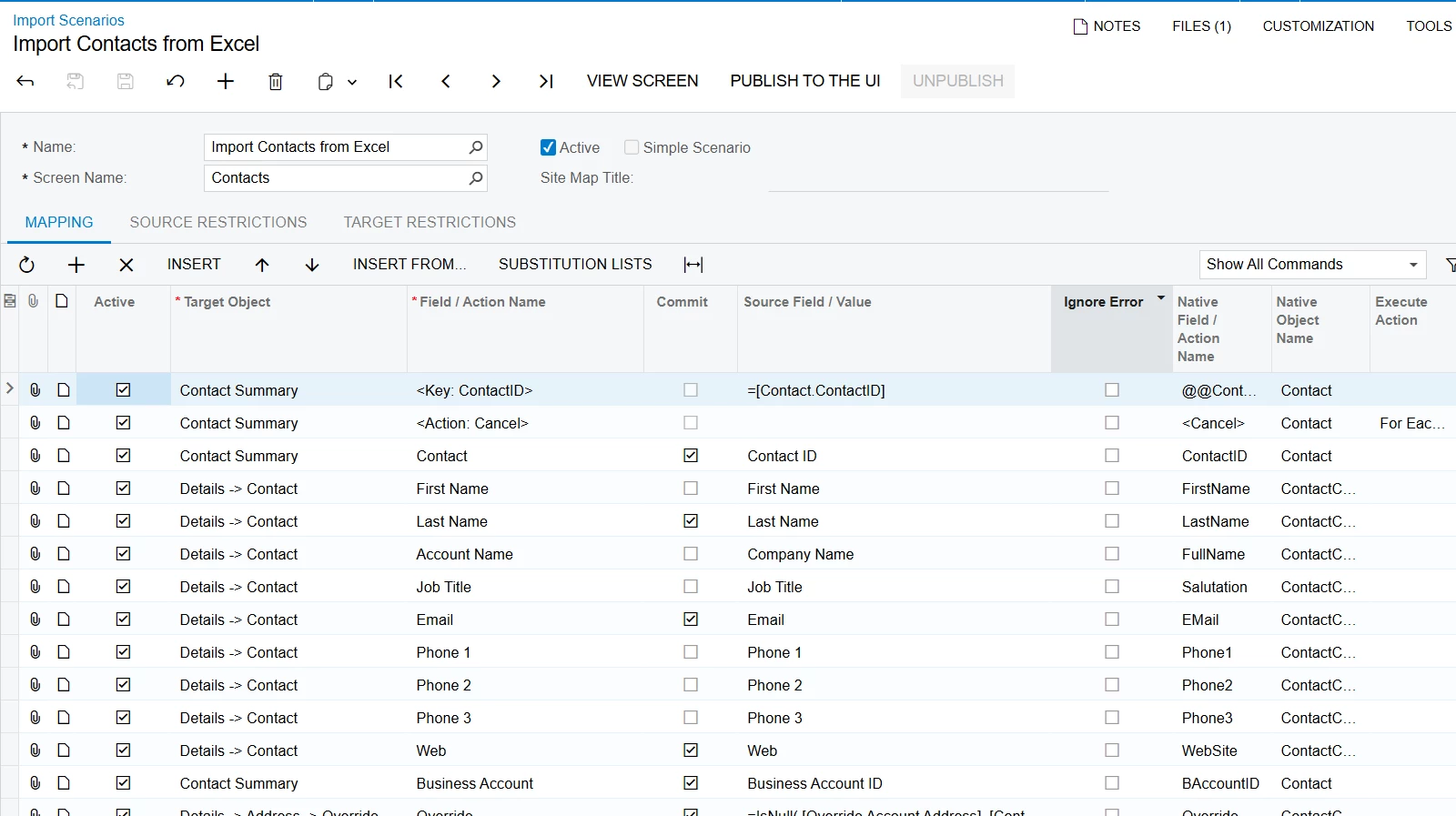Viewport: 1456px width, 816px height.
Task: Click the magnifier in the Name field
Action: click(x=475, y=147)
